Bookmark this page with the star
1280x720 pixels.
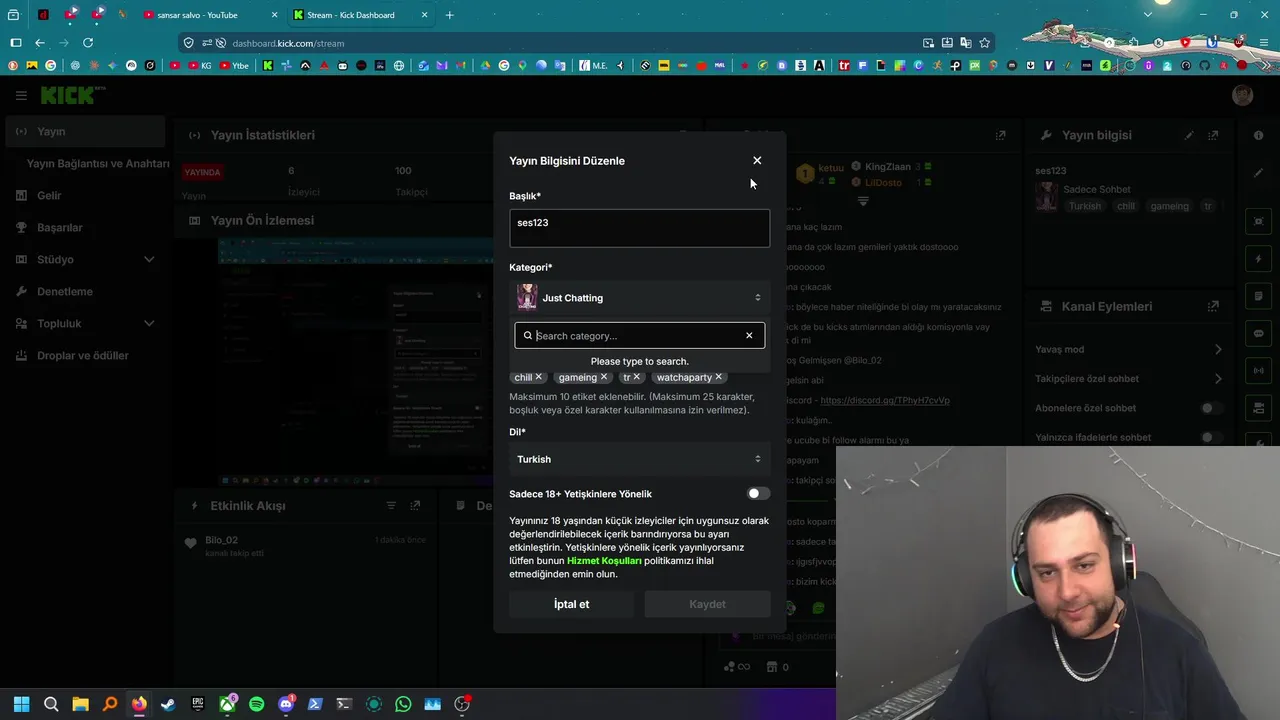(985, 43)
